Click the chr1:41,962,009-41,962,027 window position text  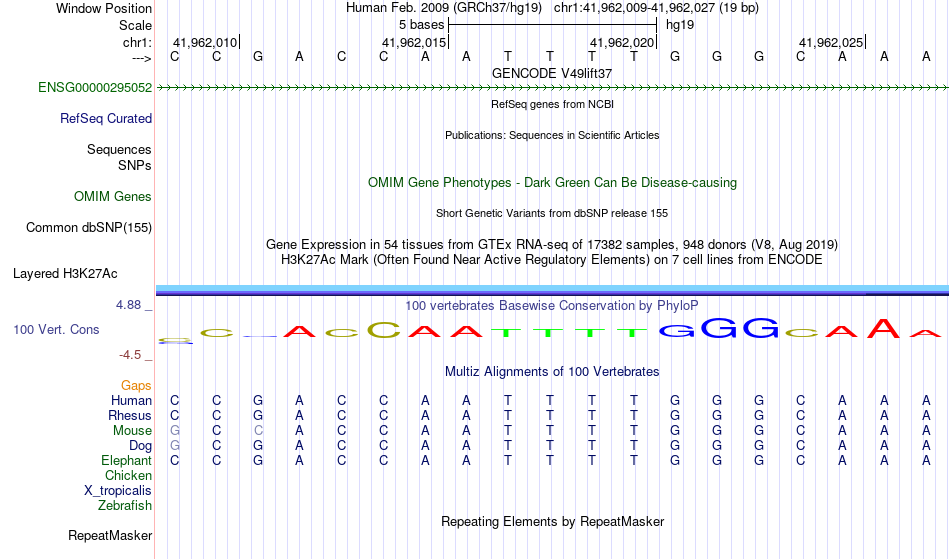tap(656, 8)
